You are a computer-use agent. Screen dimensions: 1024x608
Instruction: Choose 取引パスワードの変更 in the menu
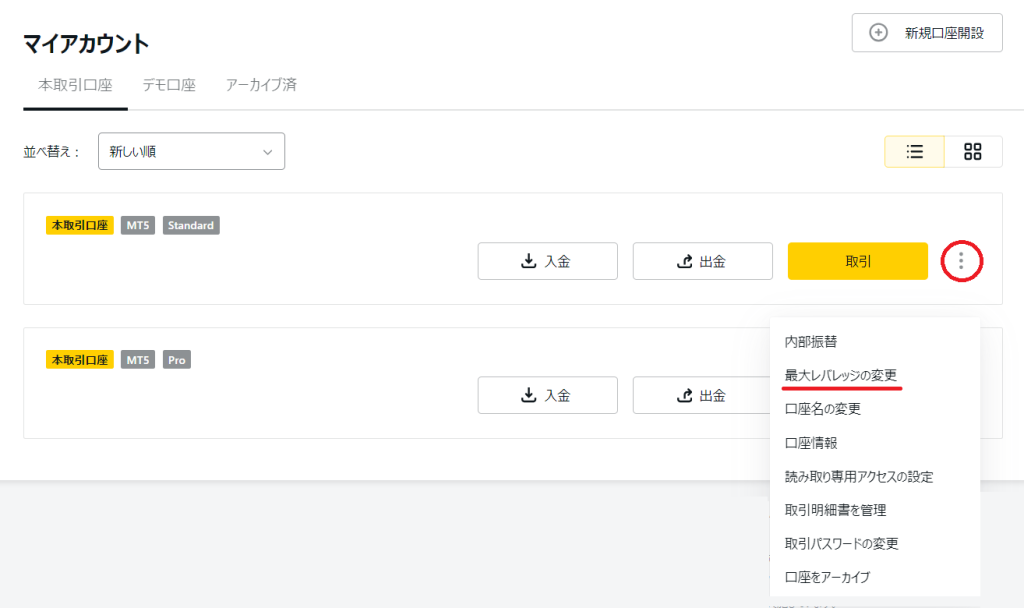[x=842, y=544]
